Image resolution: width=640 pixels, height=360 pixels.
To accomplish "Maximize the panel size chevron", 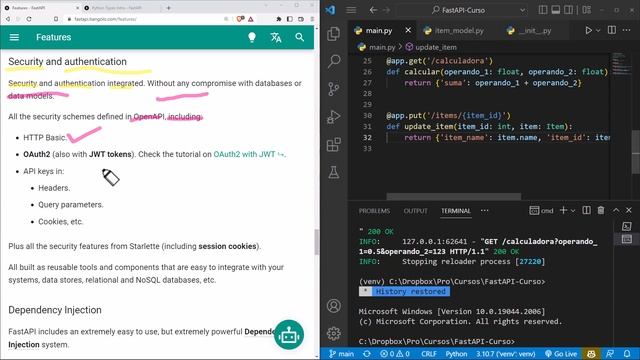I will [x=616, y=210].
